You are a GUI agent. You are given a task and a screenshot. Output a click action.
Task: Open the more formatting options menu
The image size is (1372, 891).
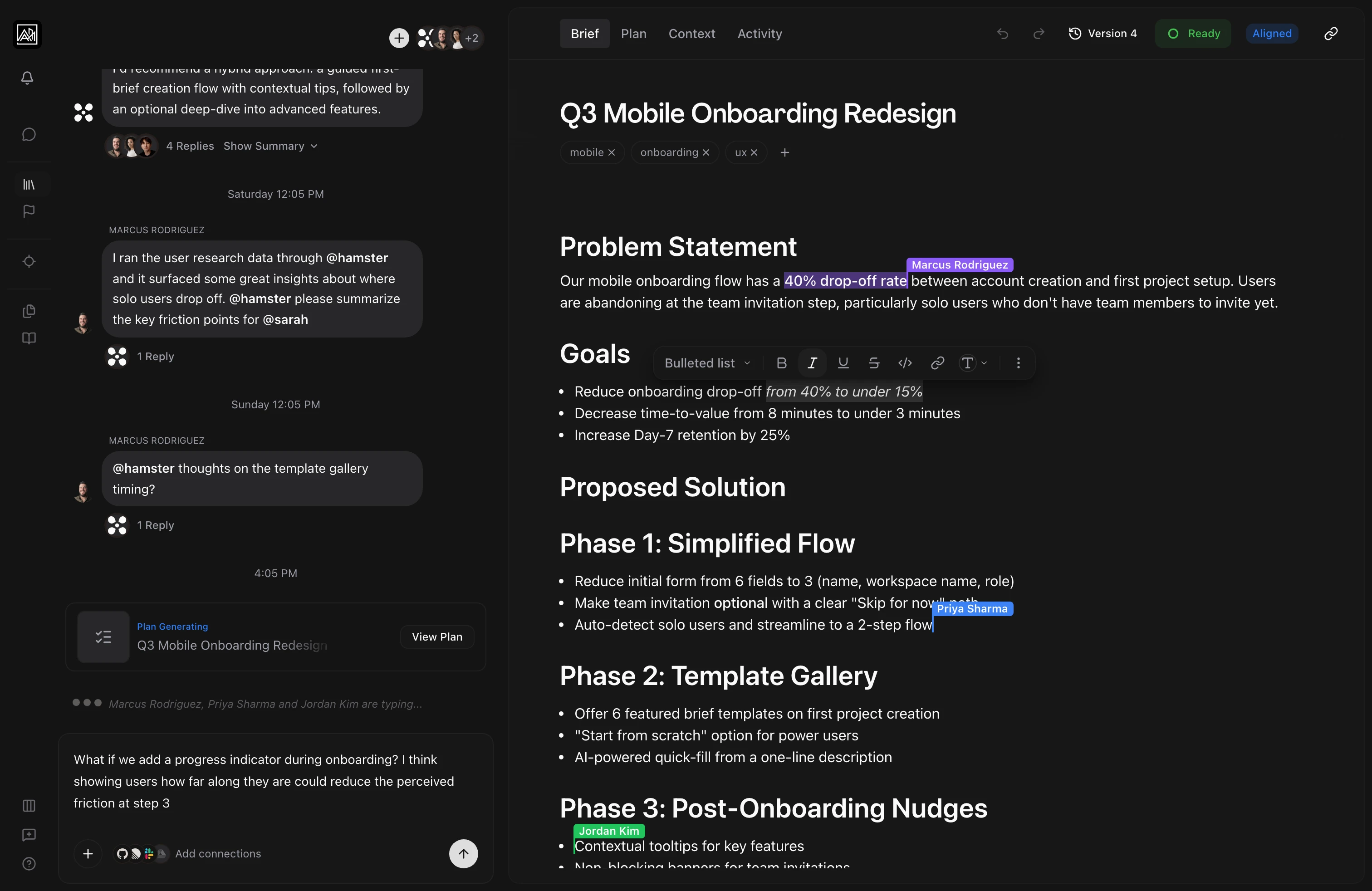pyautogui.click(x=1018, y=363)
